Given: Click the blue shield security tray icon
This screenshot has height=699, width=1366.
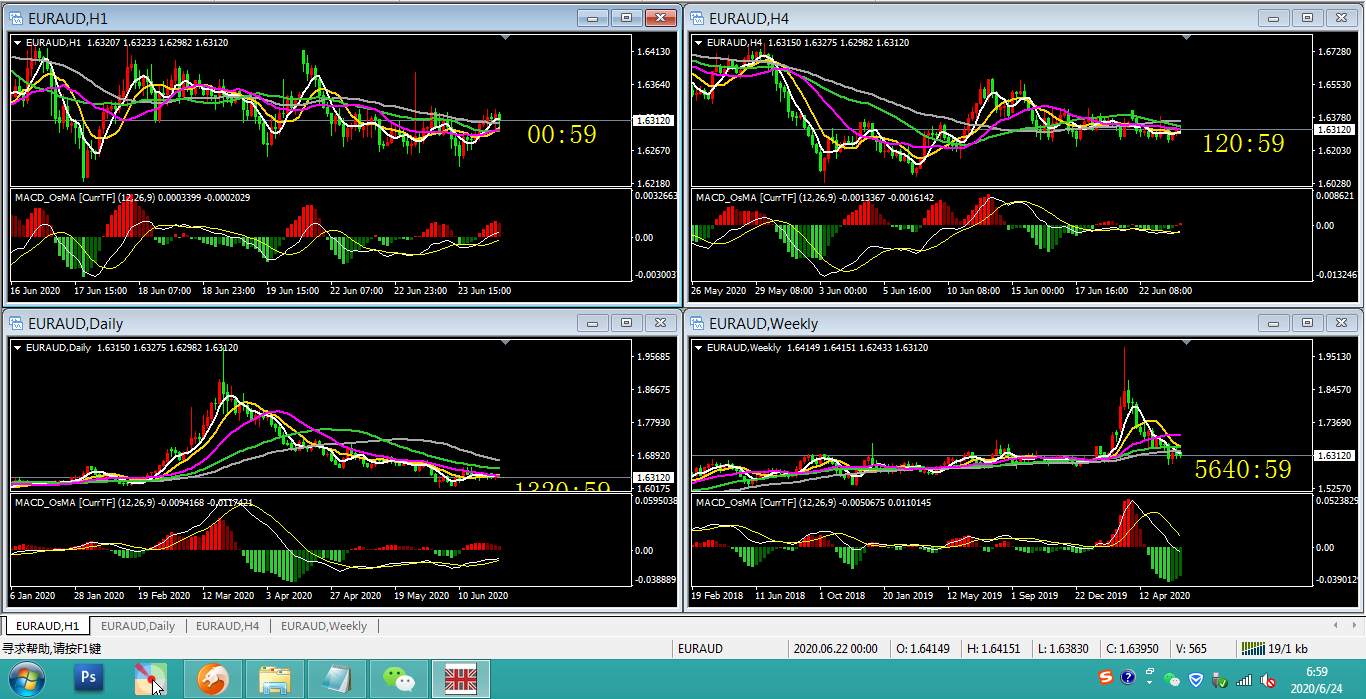Looking at the screenshot, I should coord(1196,679).
